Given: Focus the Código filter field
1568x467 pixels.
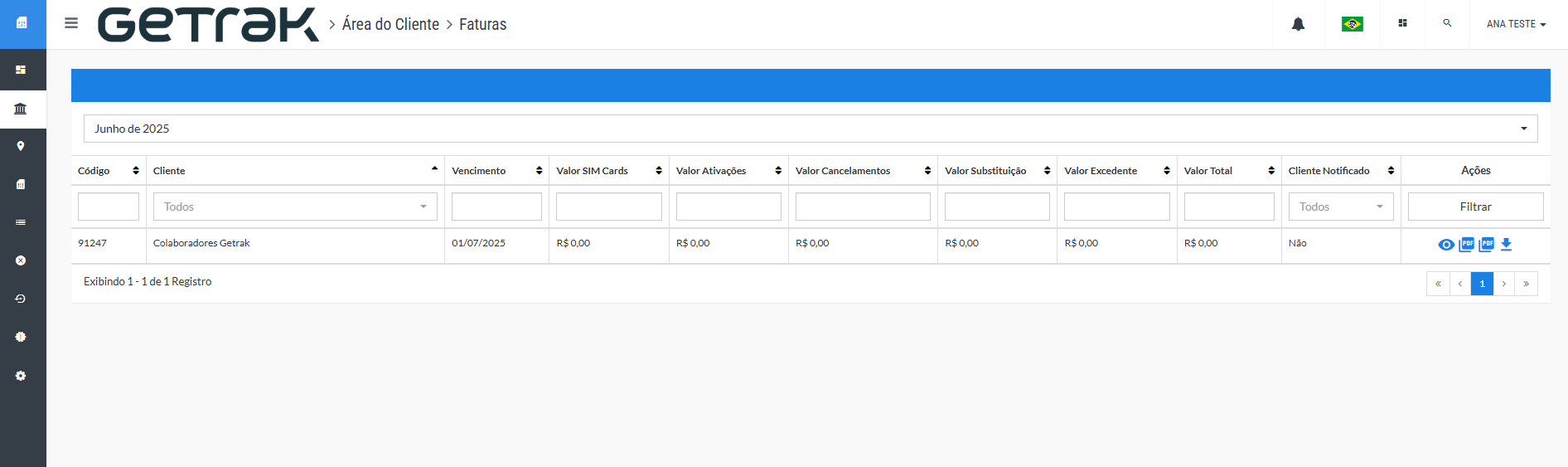Looking at the screenshot, I should pos(109,207).
